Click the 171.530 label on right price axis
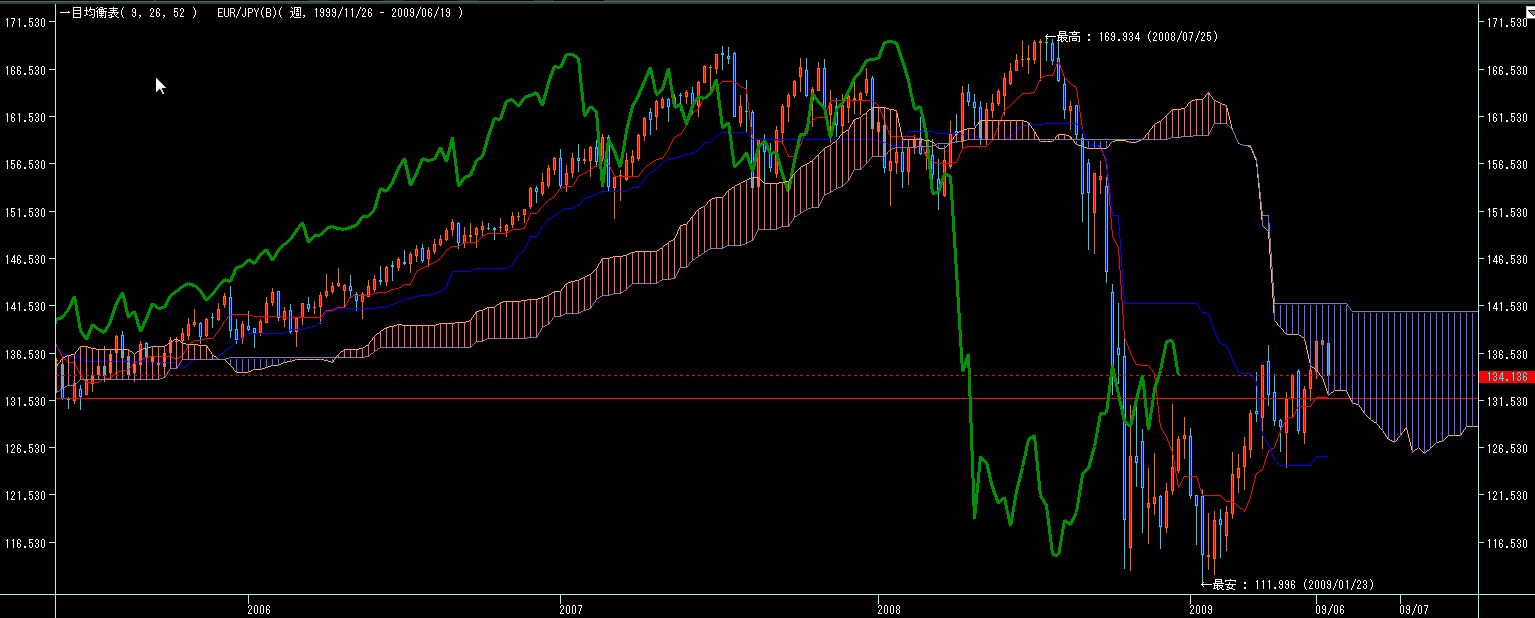The width and height of the screenshot is (1535, 618). pos(1509,22)
